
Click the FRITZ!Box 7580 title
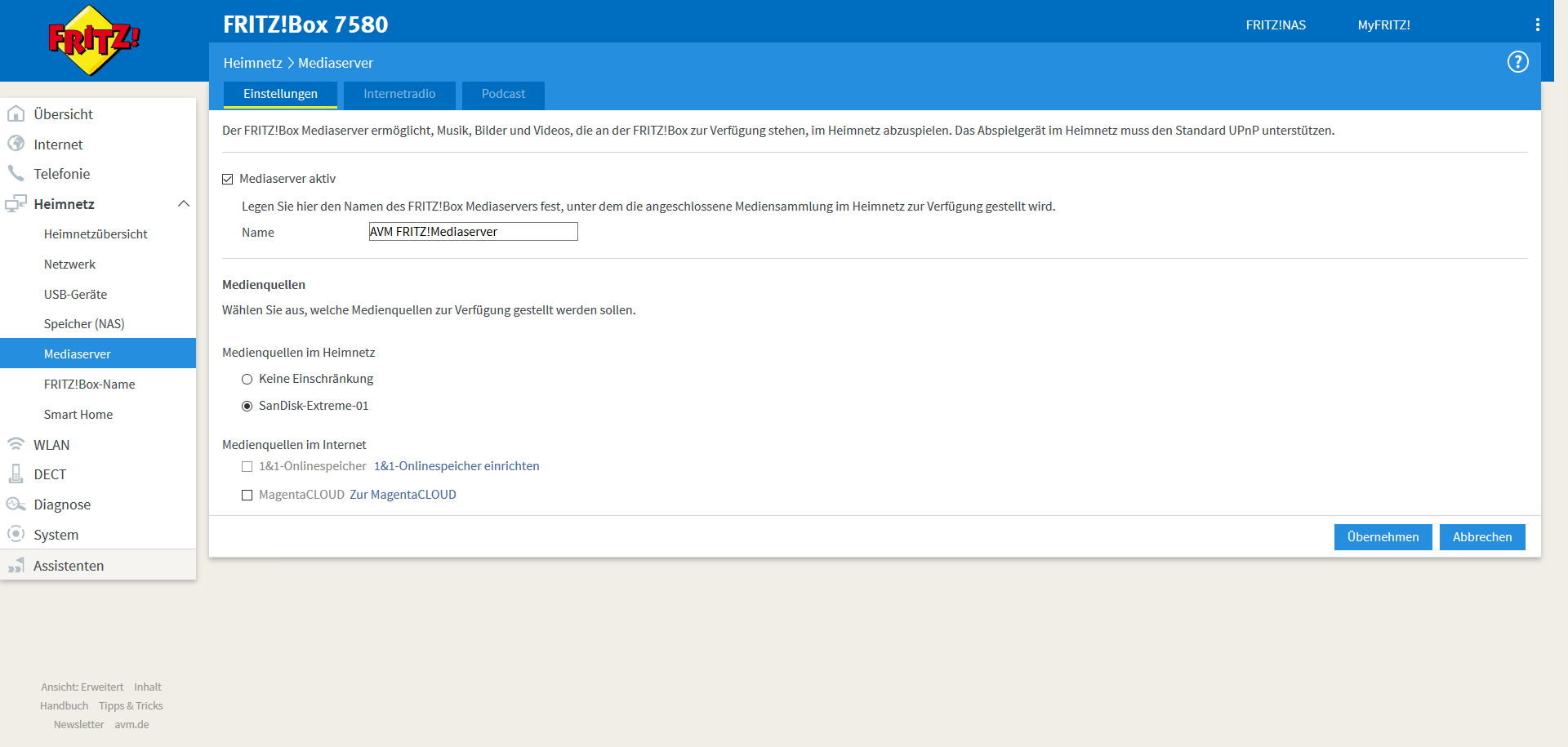[305, 24]
